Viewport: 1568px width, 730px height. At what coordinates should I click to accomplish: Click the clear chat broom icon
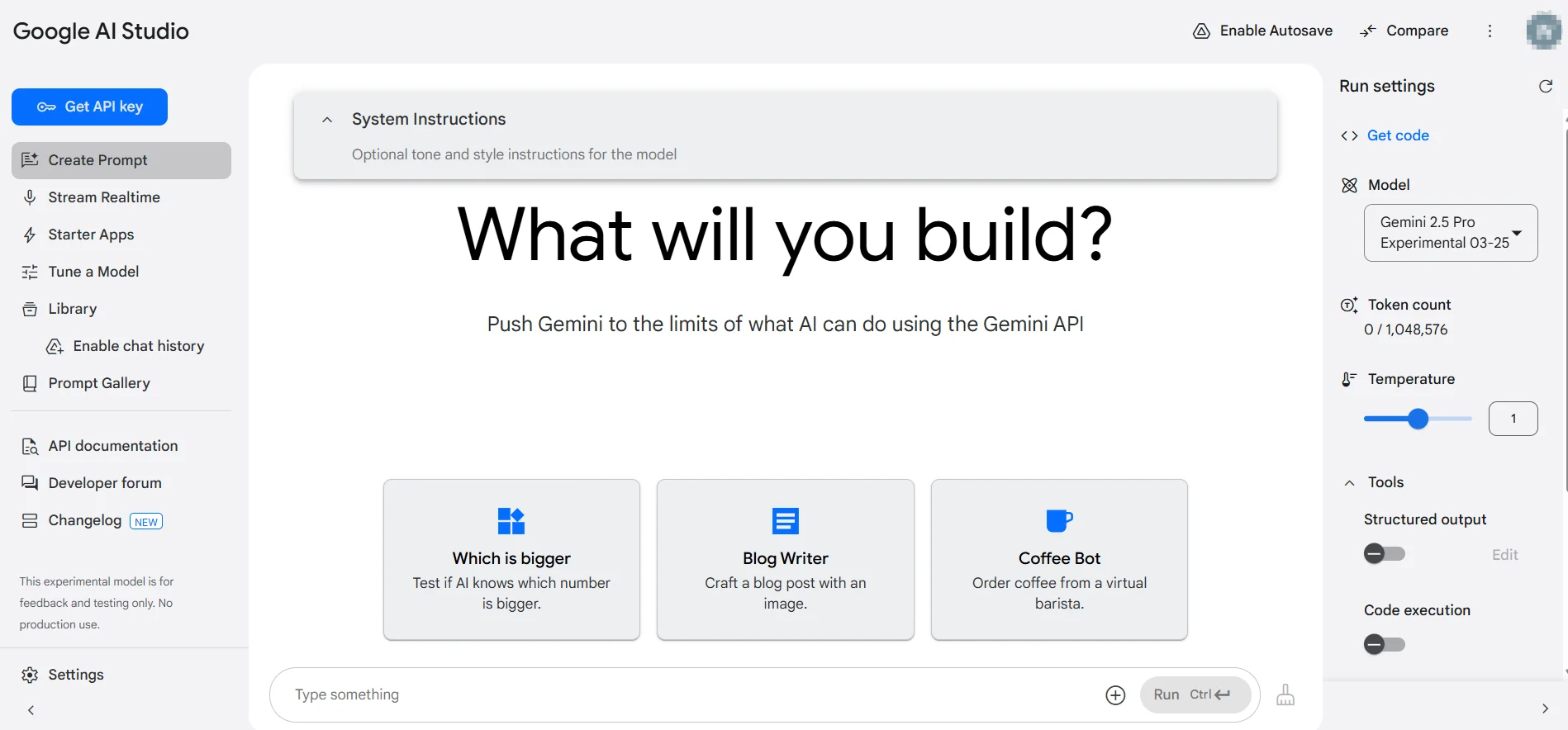coord(1285,695)
